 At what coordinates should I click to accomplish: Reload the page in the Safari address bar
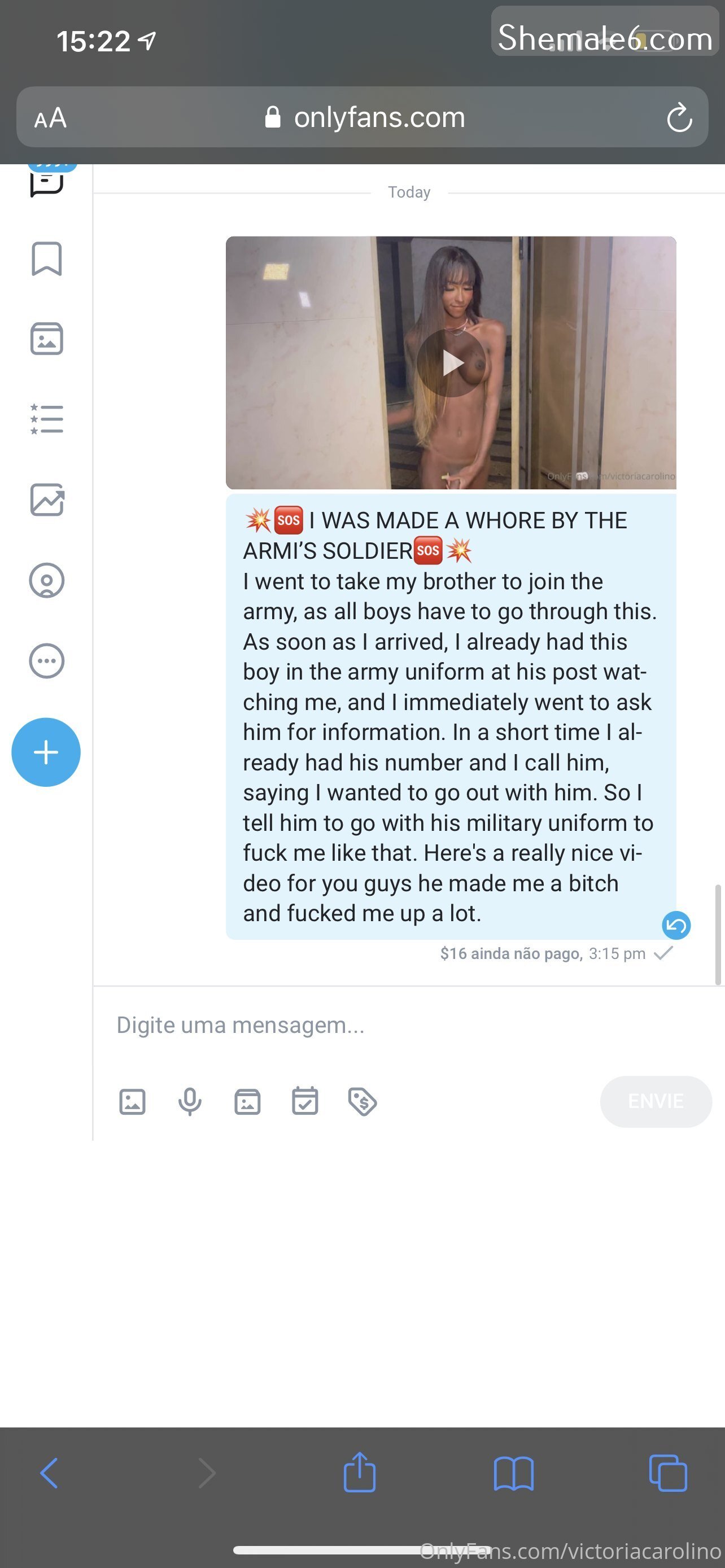click(679, 117)
